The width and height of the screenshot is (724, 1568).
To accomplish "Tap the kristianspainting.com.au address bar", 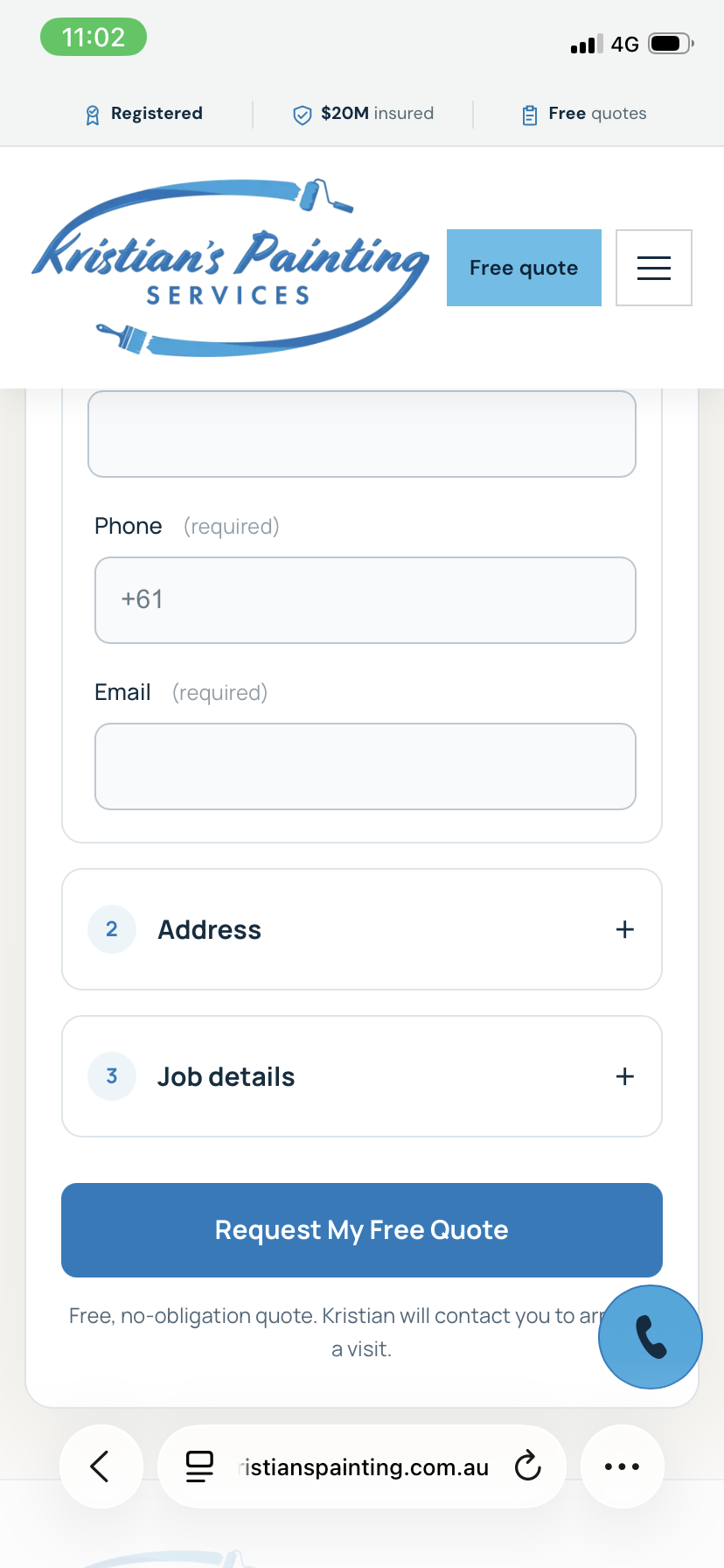I will tap(362, 1466).
